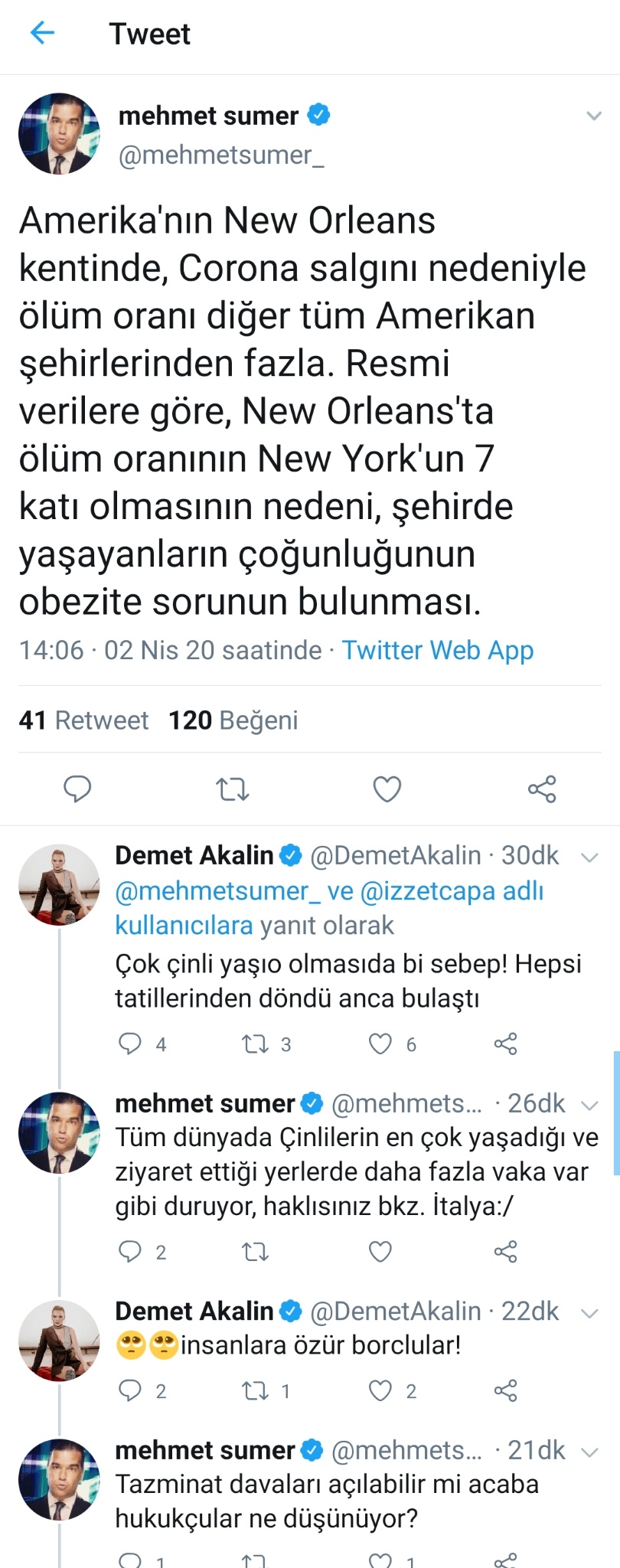Share mehmet sumer's 26dk reply

tap(505, 1252)
